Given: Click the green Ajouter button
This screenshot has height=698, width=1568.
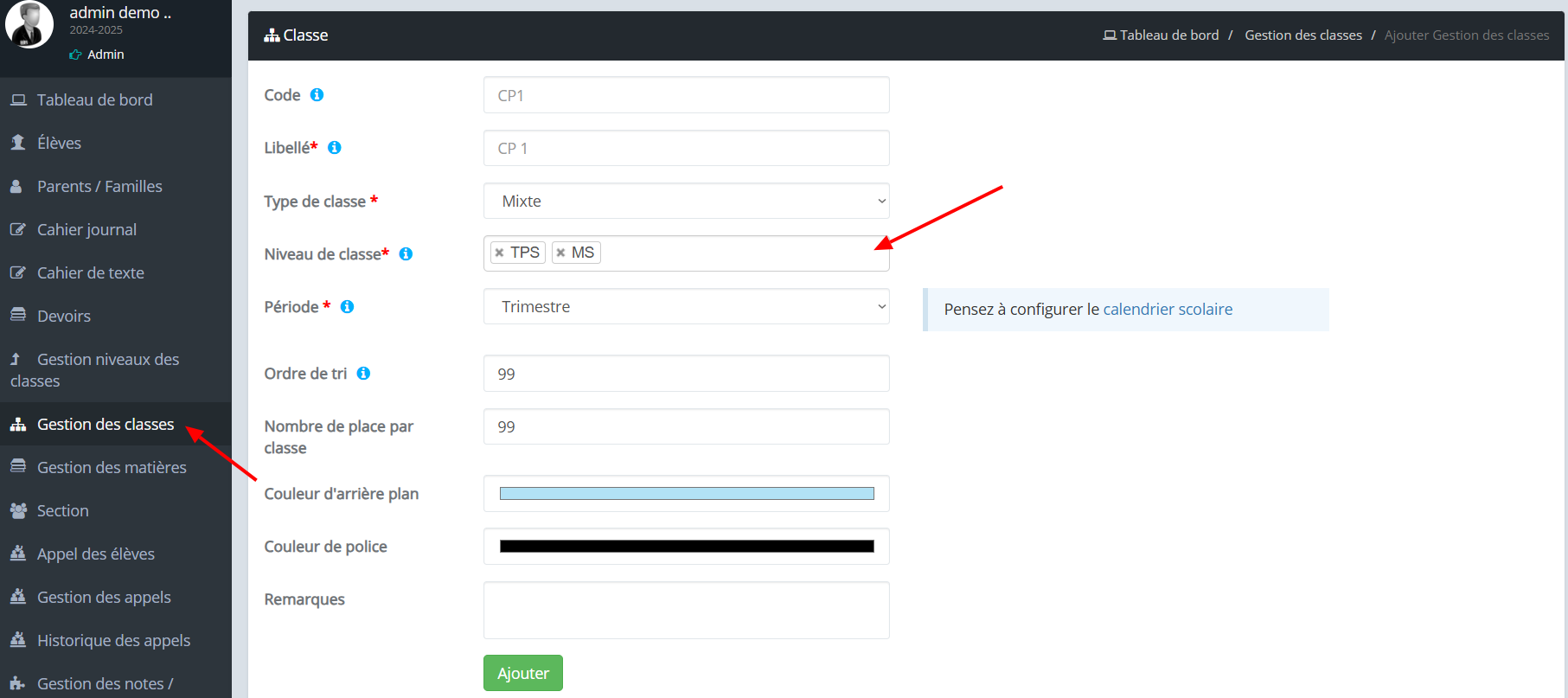Looking at the screenshot, I should click(523, 673).
